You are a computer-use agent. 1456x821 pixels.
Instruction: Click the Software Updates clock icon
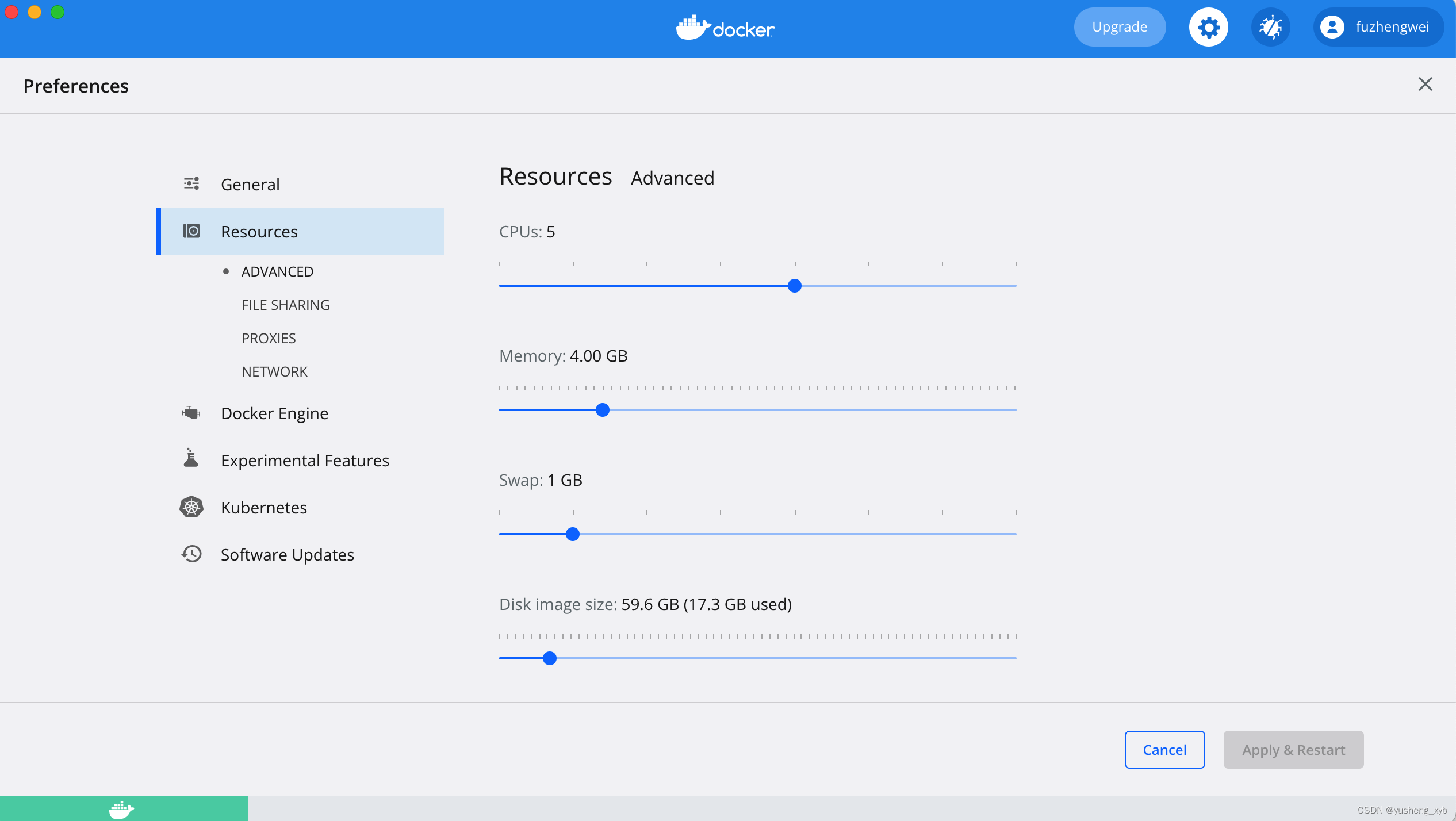click(191, 554)
